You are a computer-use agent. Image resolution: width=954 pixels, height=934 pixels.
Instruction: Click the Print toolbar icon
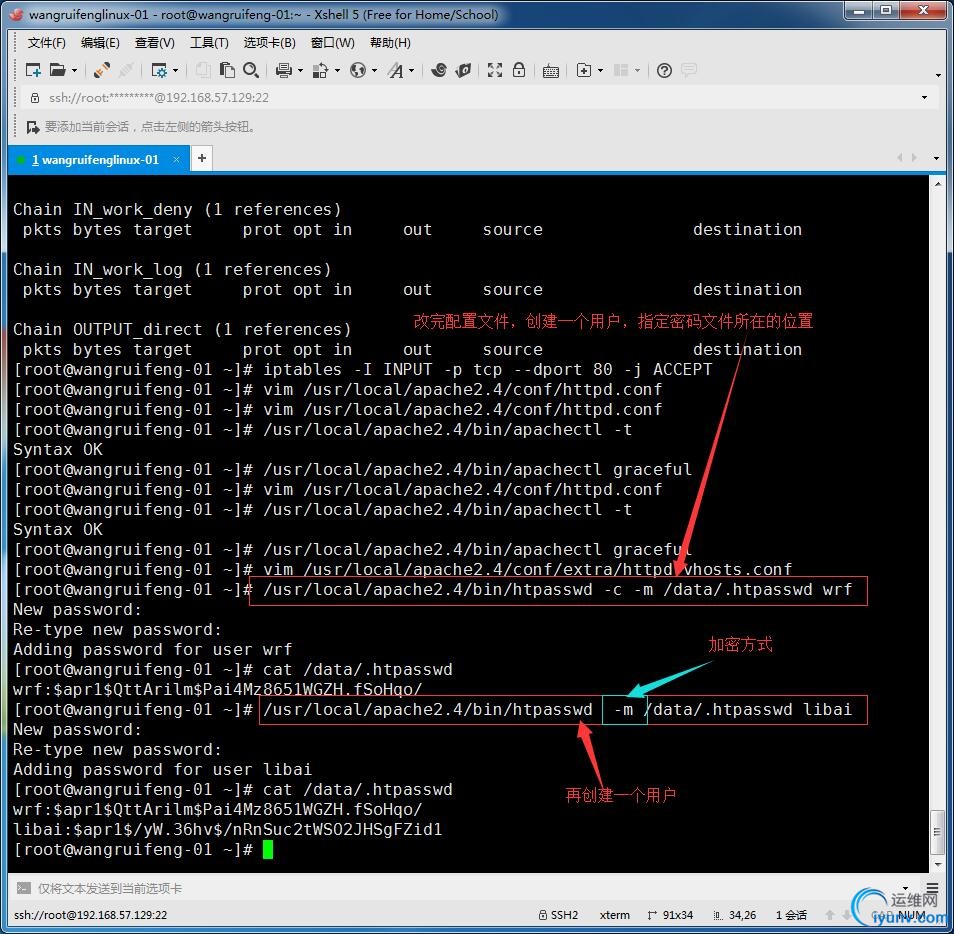coord(284,71)
